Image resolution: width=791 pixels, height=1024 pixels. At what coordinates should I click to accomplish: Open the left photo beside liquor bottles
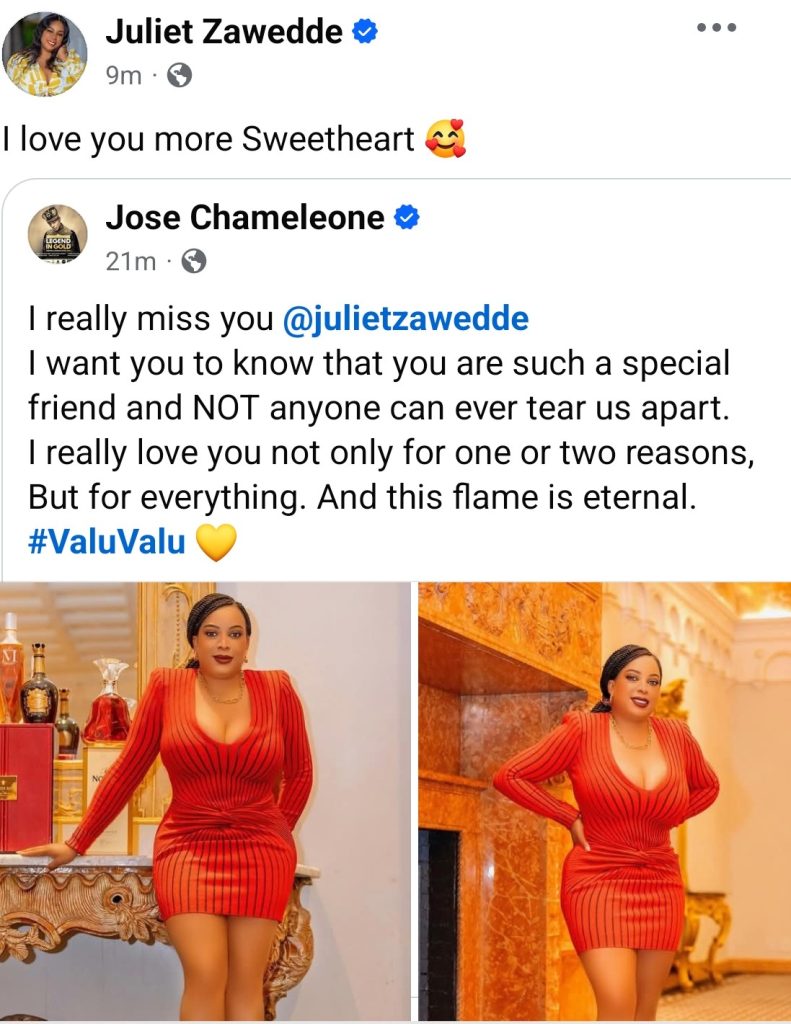click(205, 801)
